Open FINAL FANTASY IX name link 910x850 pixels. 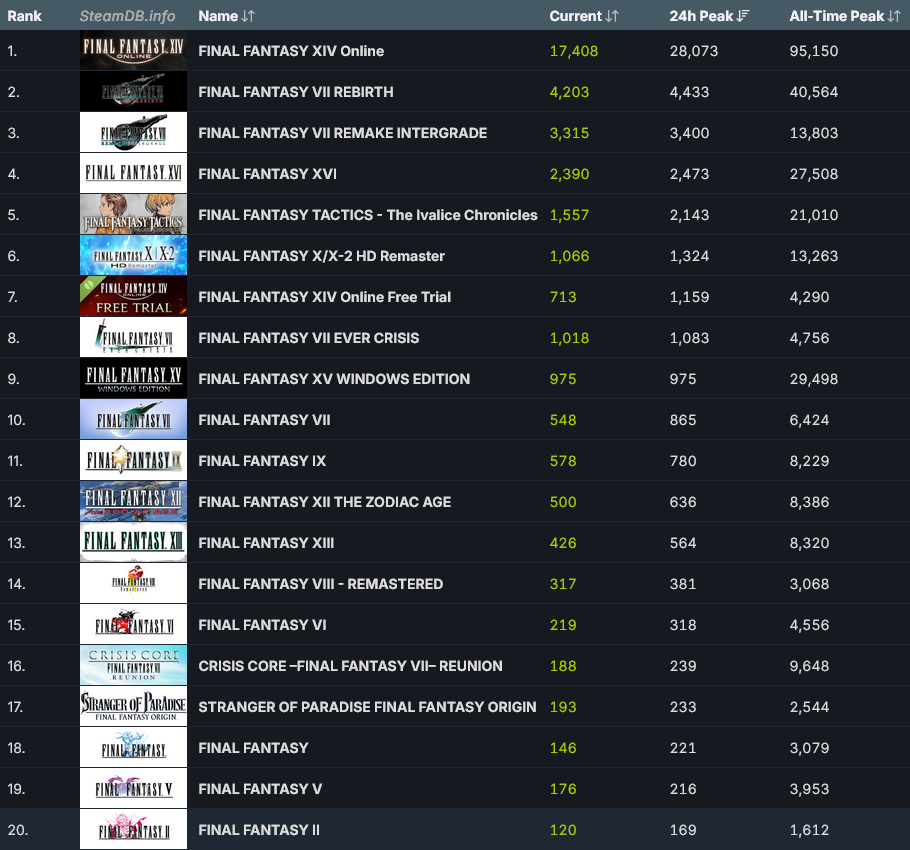262,461
